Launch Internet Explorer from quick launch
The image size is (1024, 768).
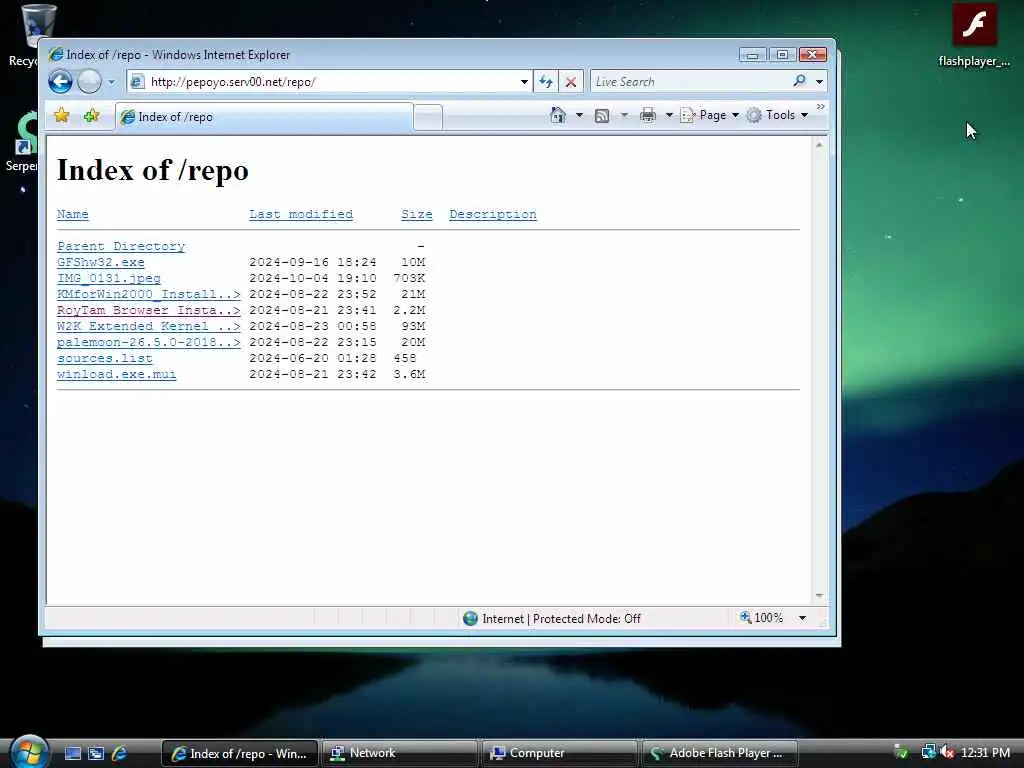click(x=119, y=754)
